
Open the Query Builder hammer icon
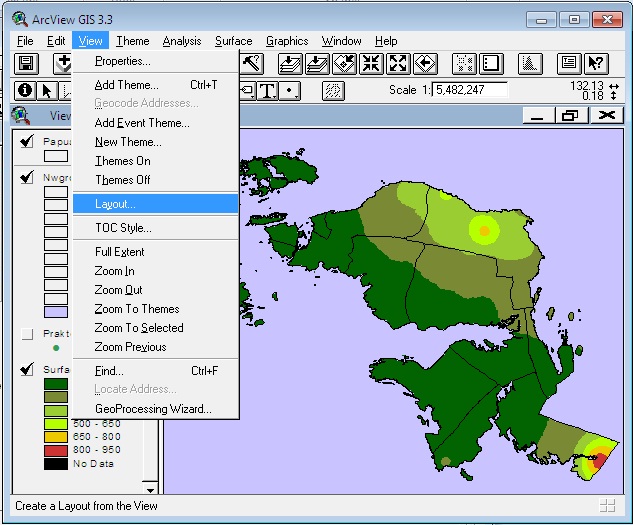point(252,64)
